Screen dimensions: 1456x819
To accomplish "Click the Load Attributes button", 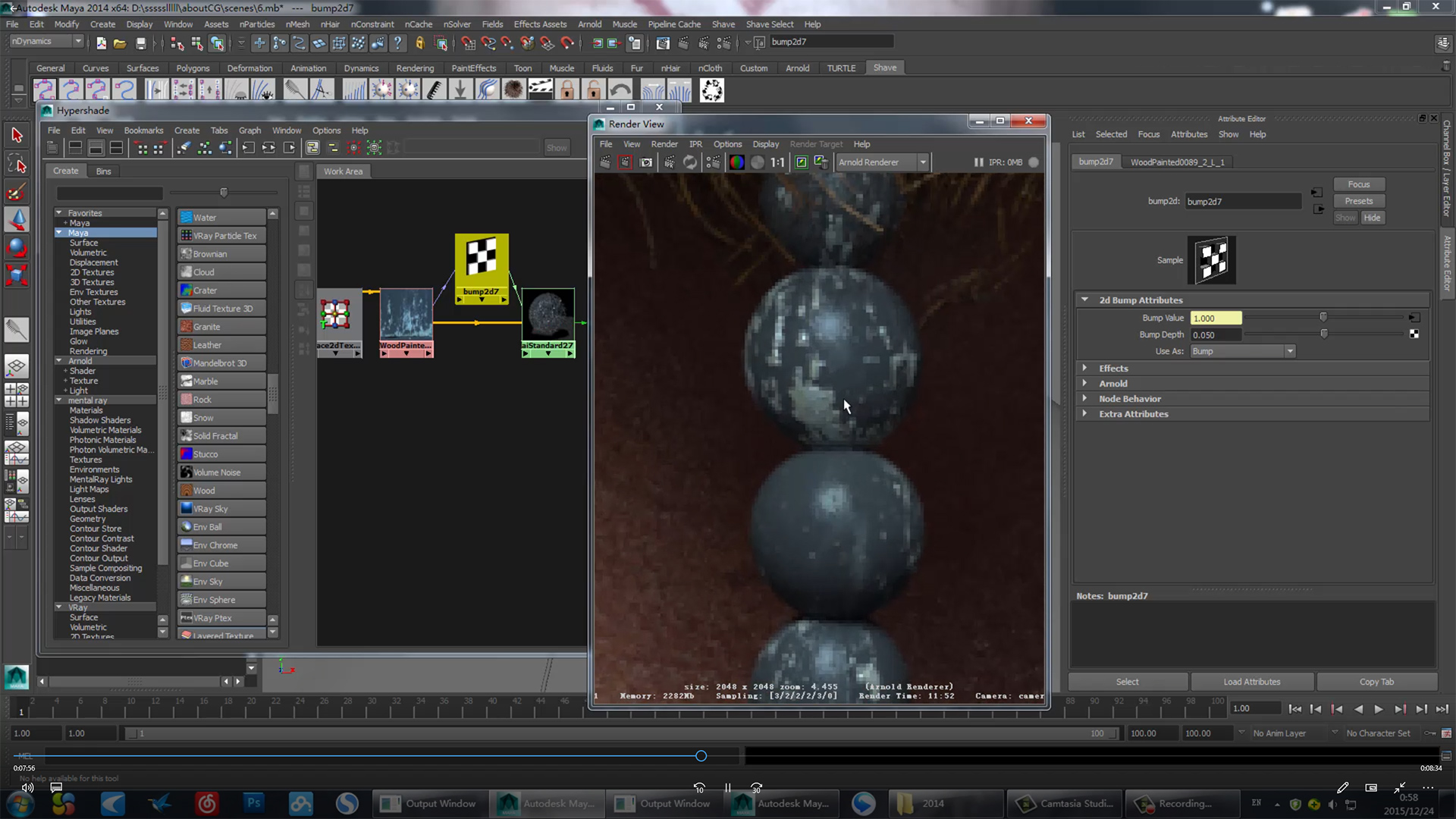I will coord(1251,682).
